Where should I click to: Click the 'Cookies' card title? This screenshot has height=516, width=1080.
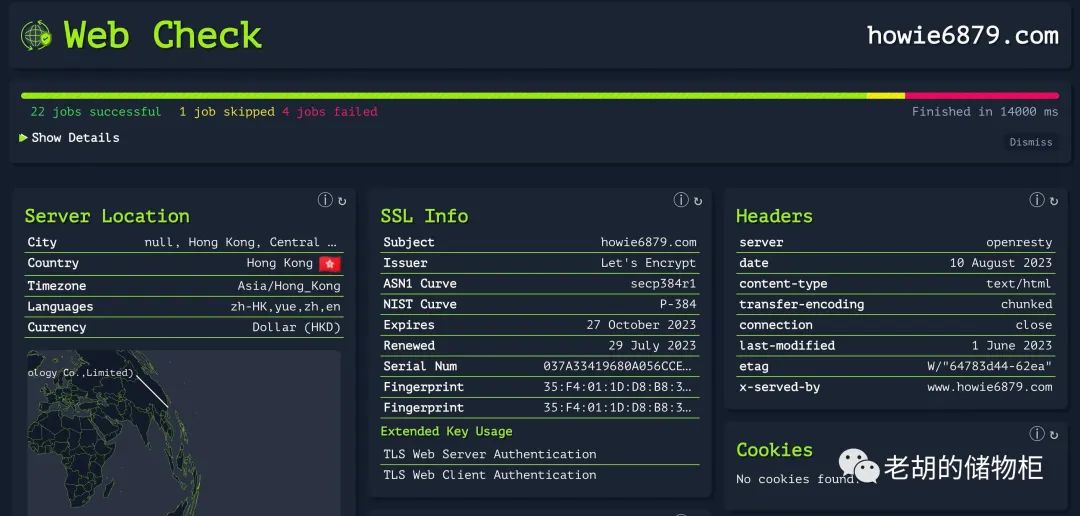[774, 450]
